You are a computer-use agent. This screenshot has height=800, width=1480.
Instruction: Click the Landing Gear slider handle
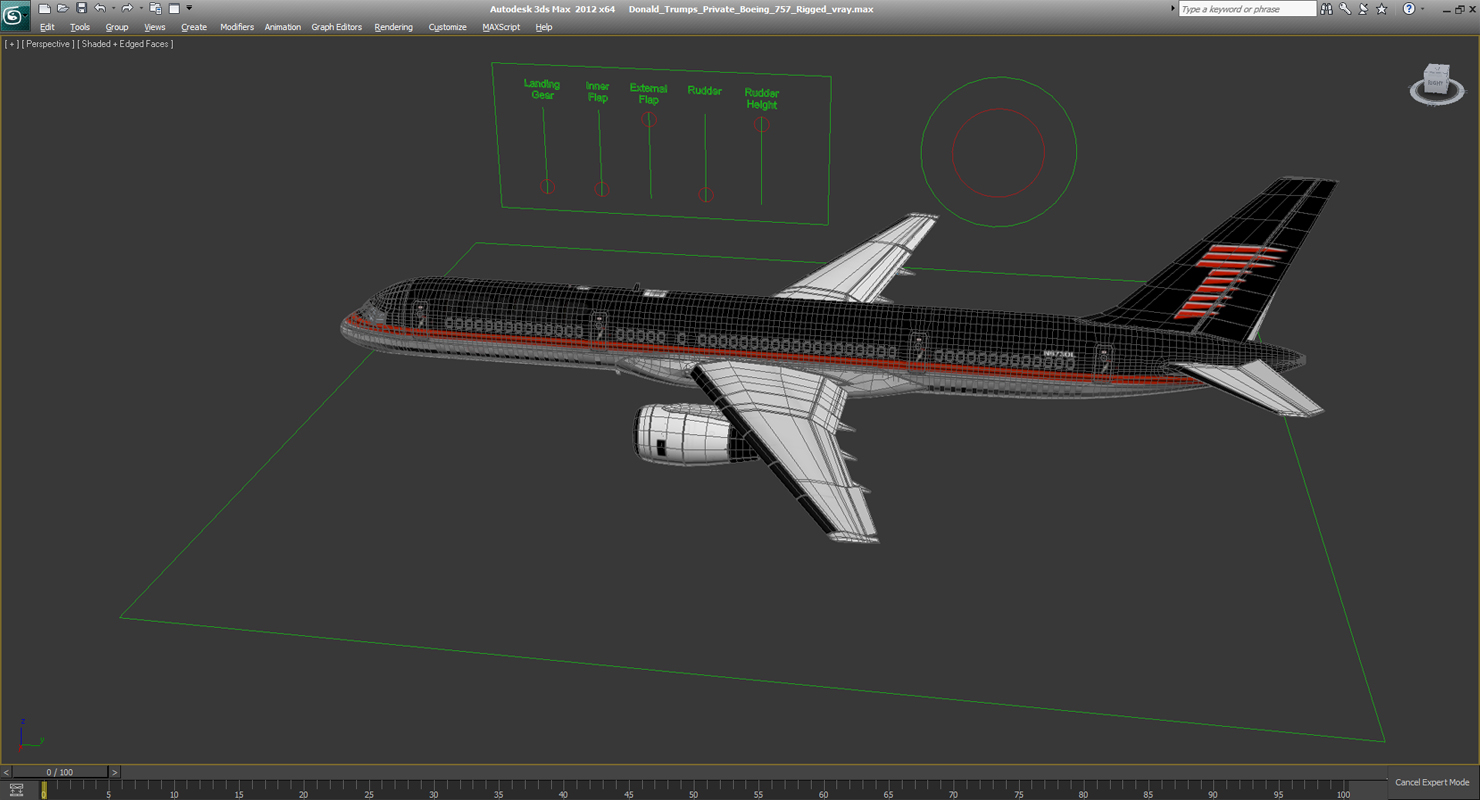pos(547,187)
